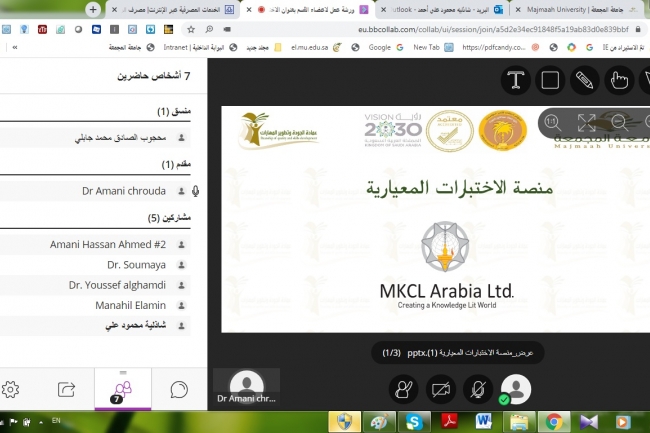
Task: Open the el.mu.edu.sa bookmark
Action: point(316,47)
